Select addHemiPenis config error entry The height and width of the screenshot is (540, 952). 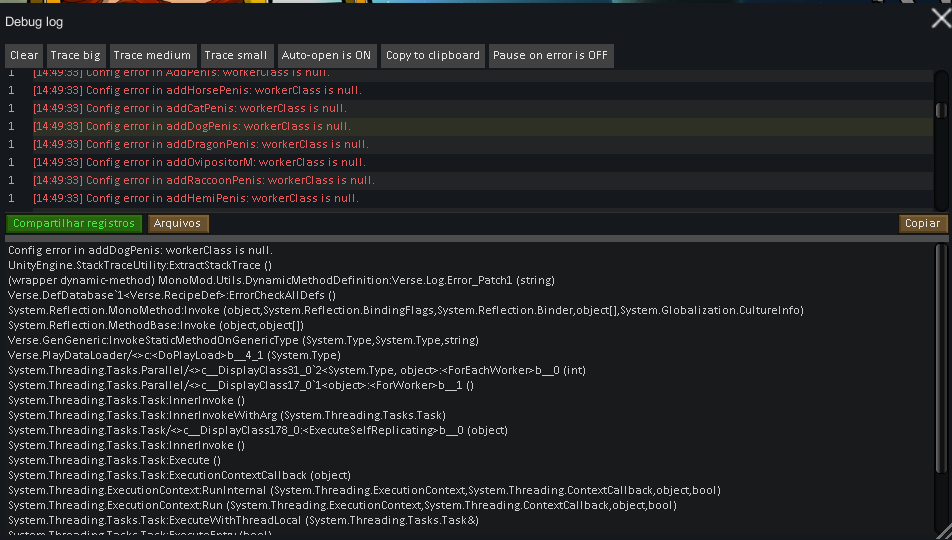469,199
